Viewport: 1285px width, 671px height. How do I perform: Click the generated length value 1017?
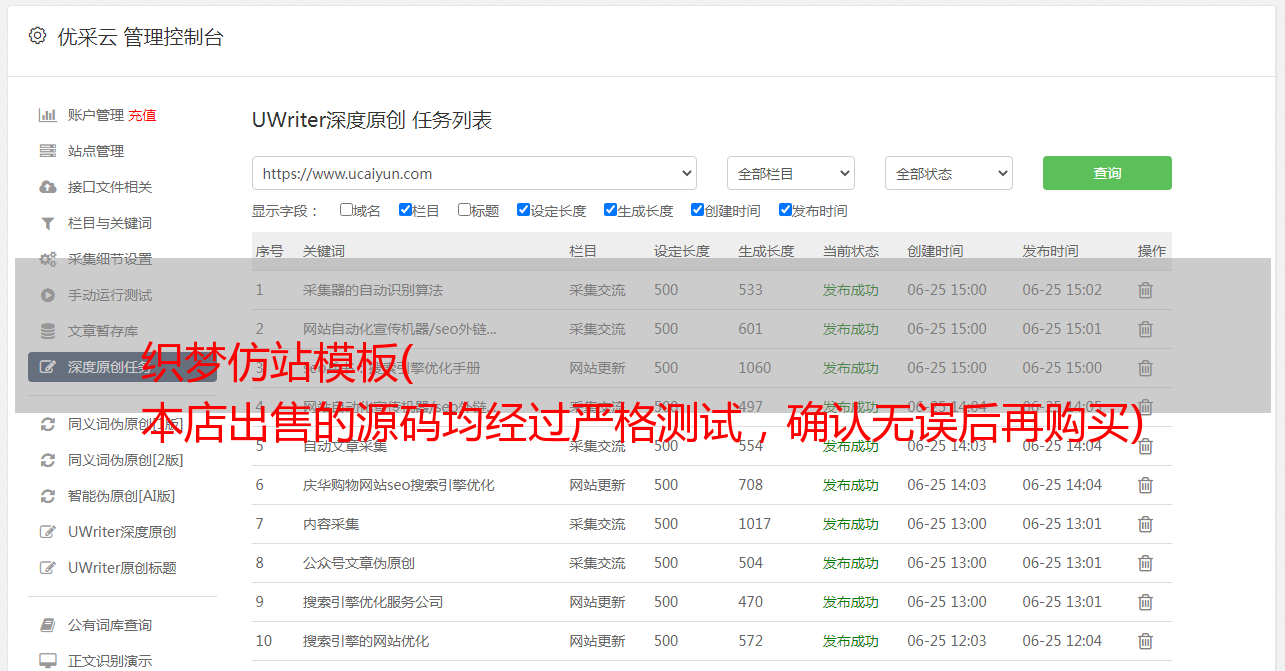tap(755, 524)
